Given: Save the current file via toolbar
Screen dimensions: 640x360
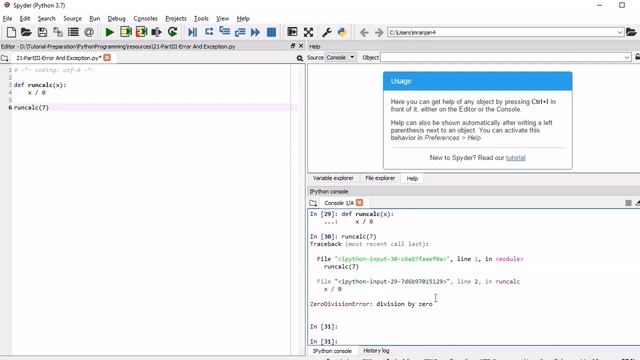Looking at the screenshot, I should [42, 32].
